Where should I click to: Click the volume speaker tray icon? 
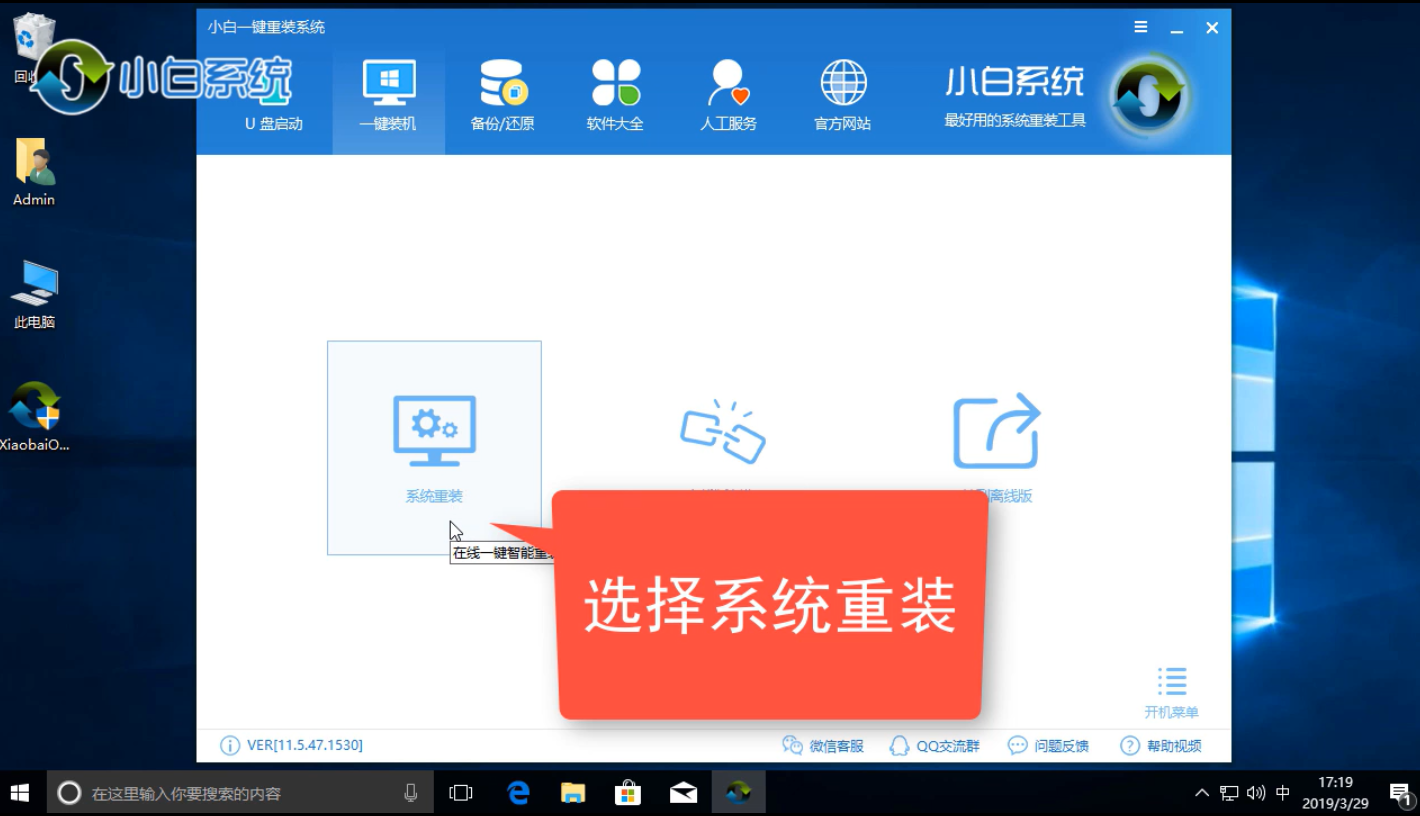(x=1256, y=793)
